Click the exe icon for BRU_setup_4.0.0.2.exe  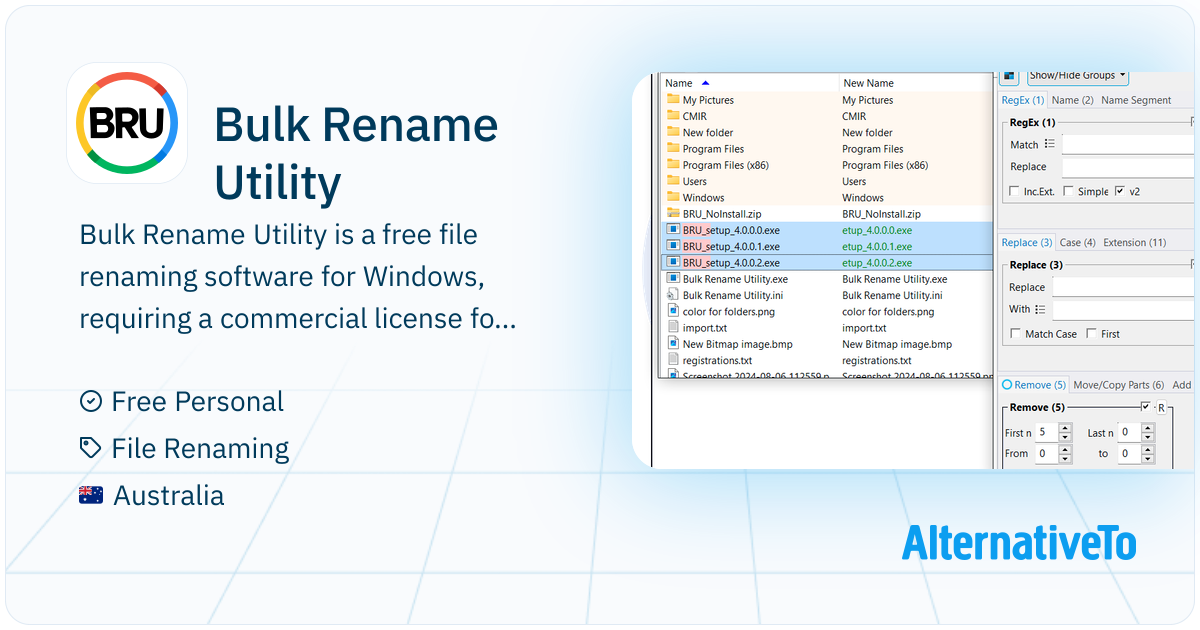(673, 262)
